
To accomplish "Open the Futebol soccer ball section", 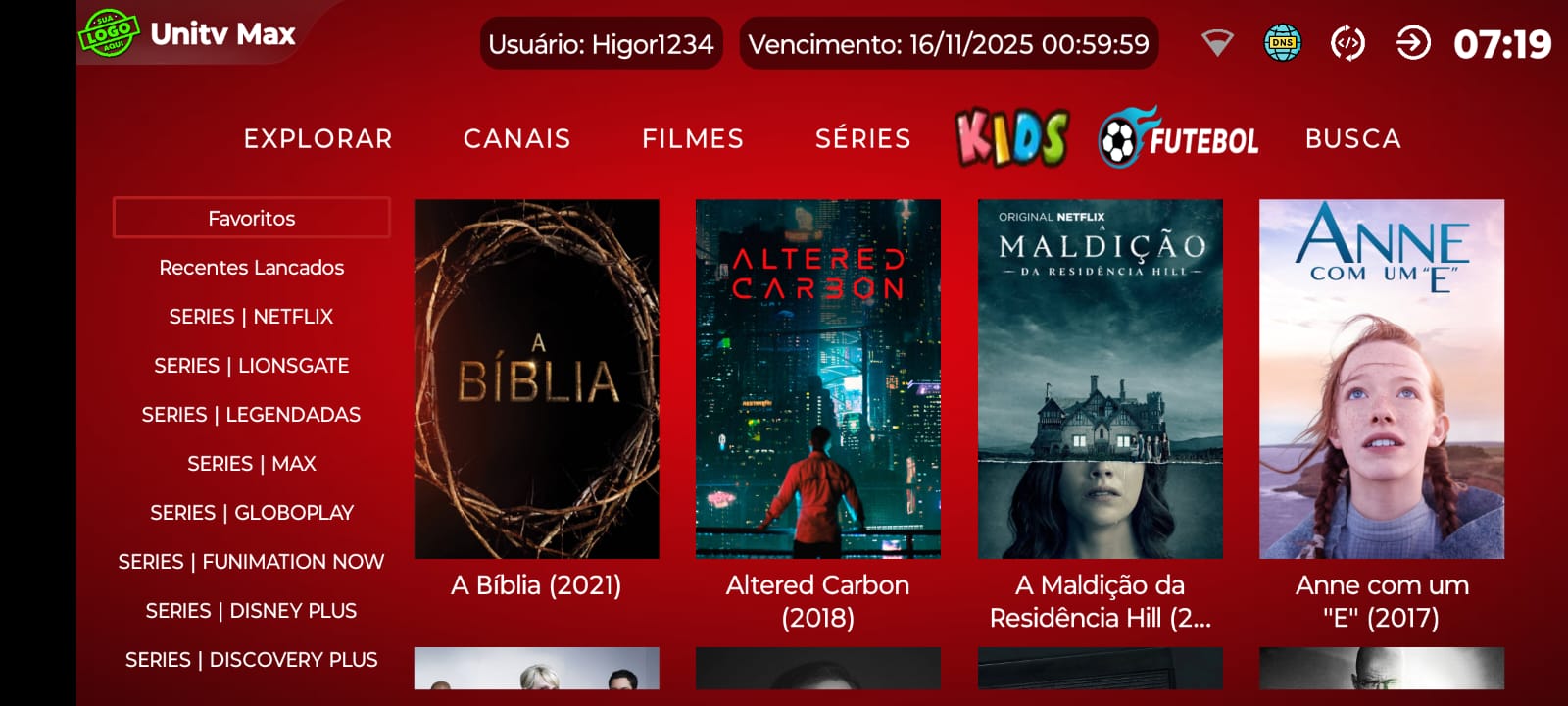I will 1179,138.
